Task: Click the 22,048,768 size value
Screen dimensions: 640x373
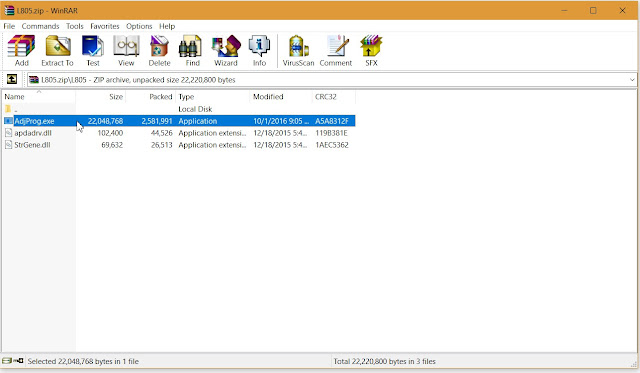Action: pyautogui.click(x=105, y=121)
